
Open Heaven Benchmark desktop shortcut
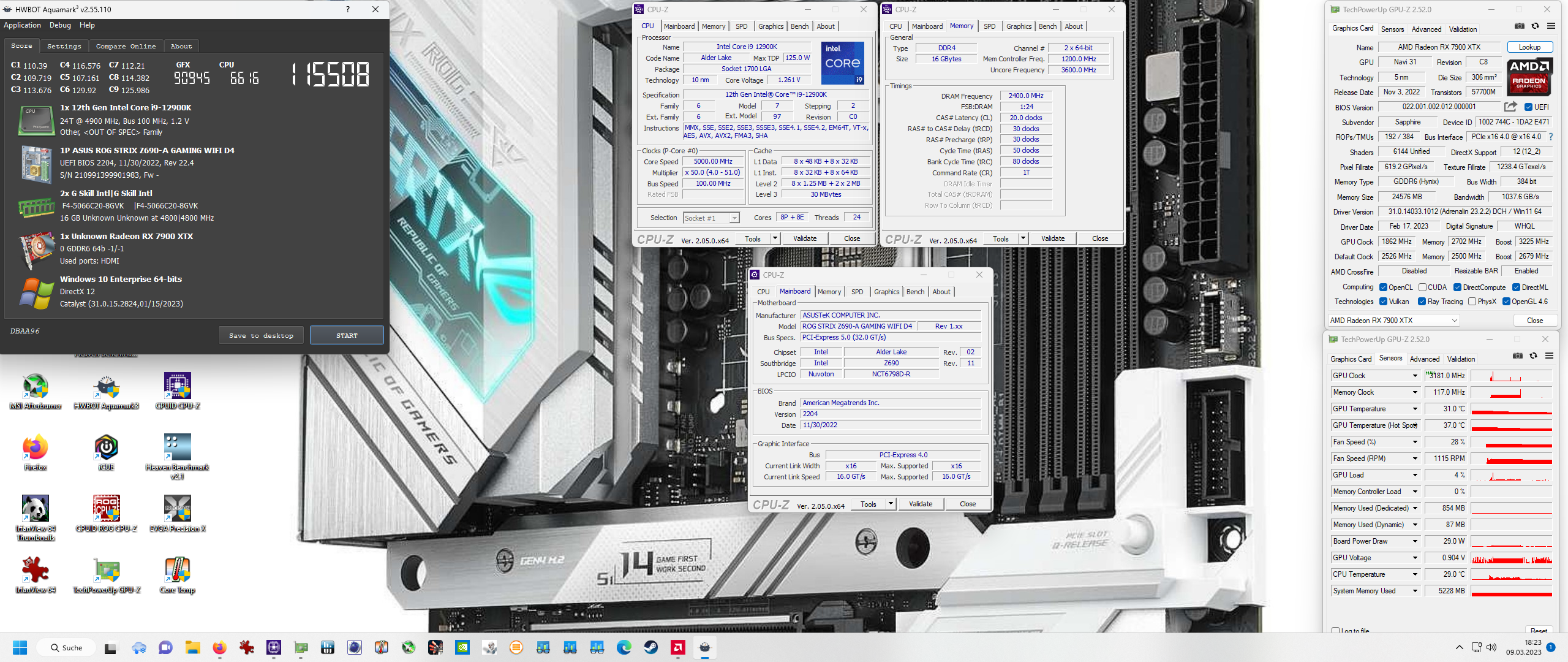(178, 457)
